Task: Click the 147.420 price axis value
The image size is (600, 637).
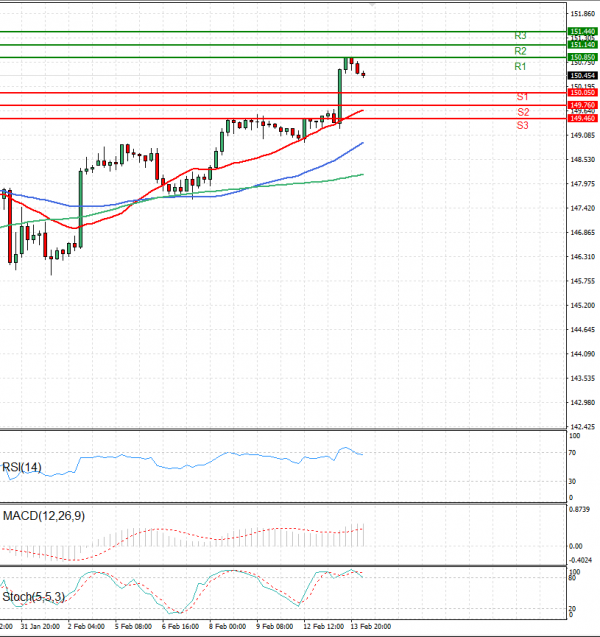Action: [583, 208]
